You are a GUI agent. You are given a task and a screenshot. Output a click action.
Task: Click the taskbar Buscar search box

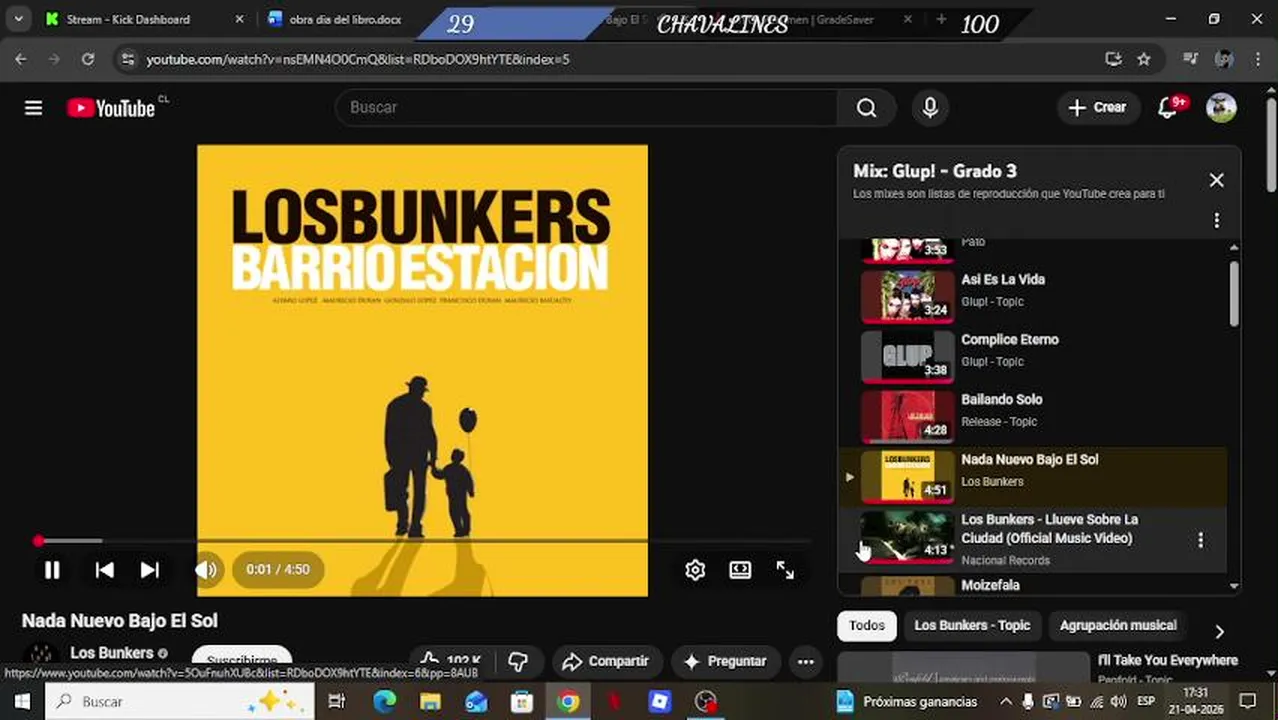point(180,701)
